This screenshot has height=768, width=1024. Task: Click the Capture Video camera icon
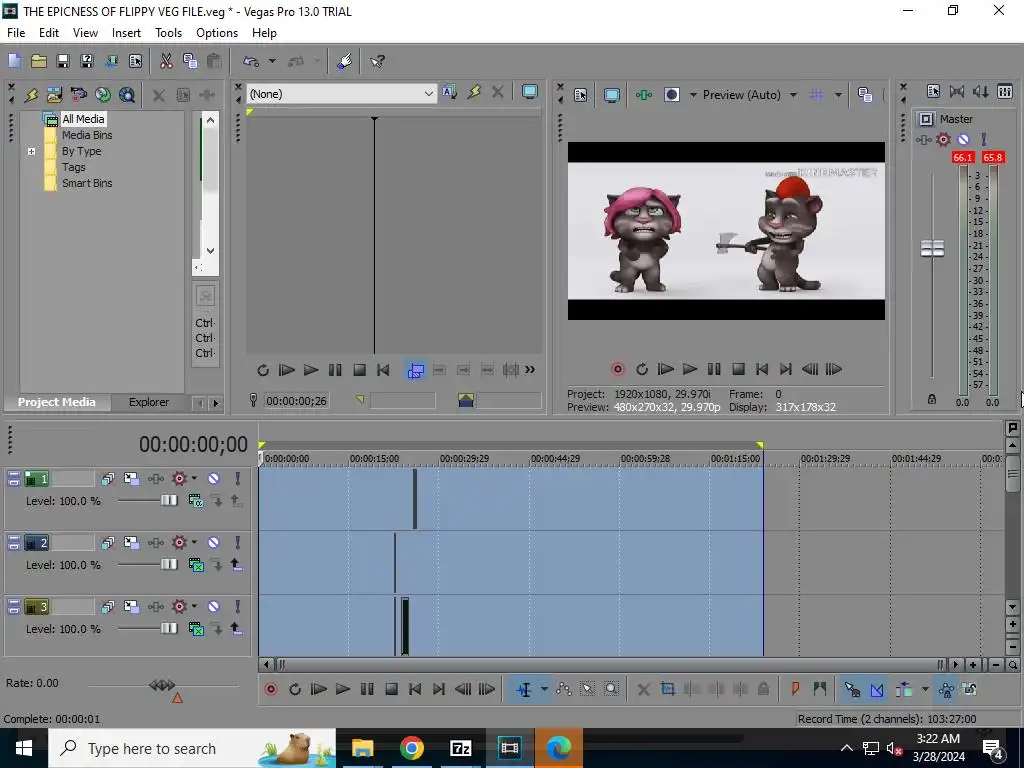click(78, 95)
